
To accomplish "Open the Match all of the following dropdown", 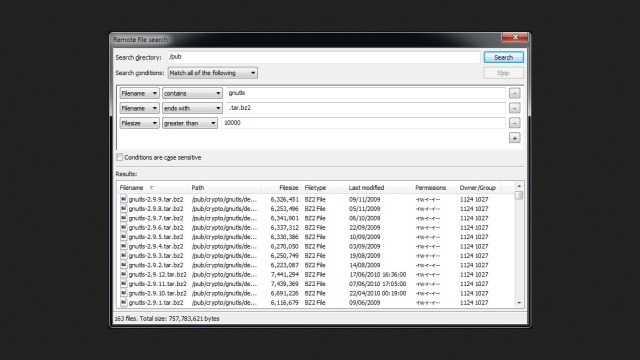I will click(213, 73).
